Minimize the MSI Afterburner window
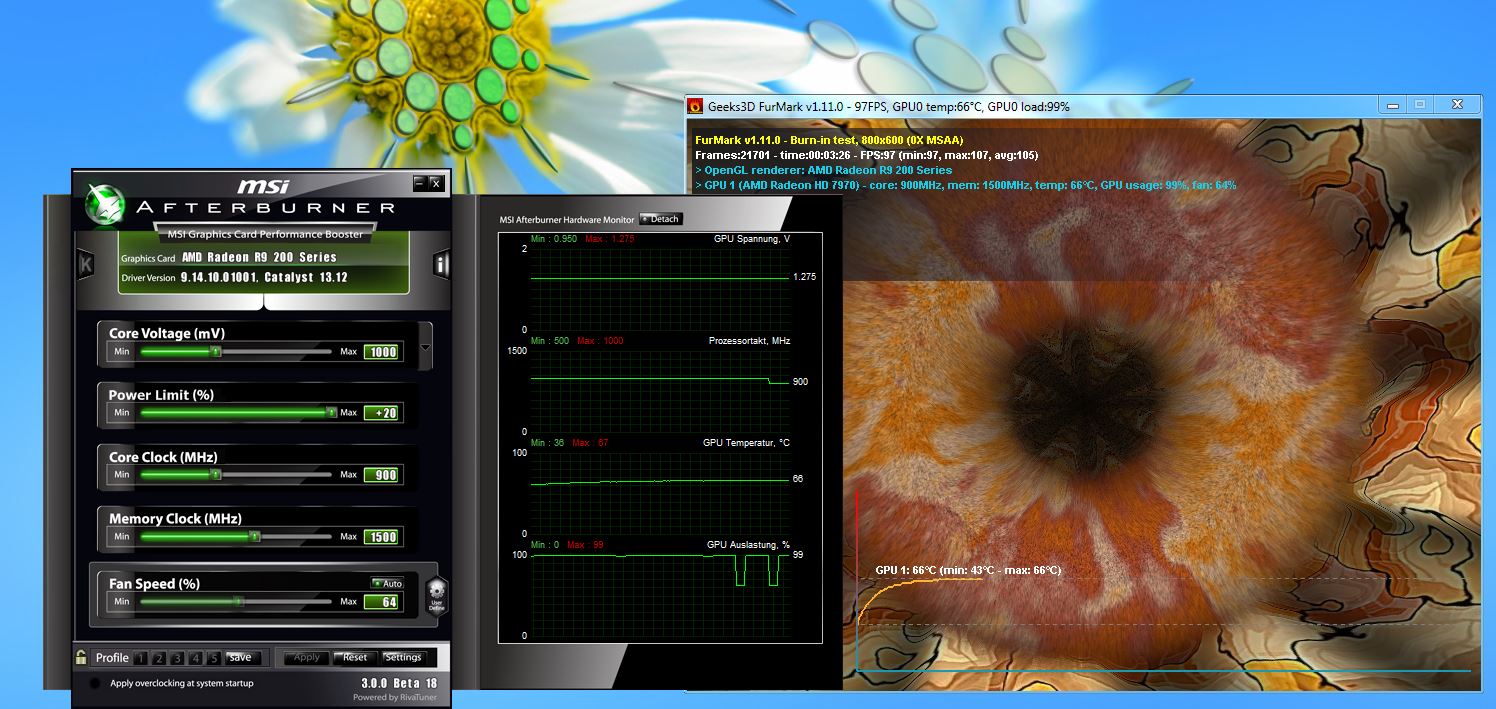Image resolution: width=1496 pixels, height=709 pixels. (x=420, y=183)
